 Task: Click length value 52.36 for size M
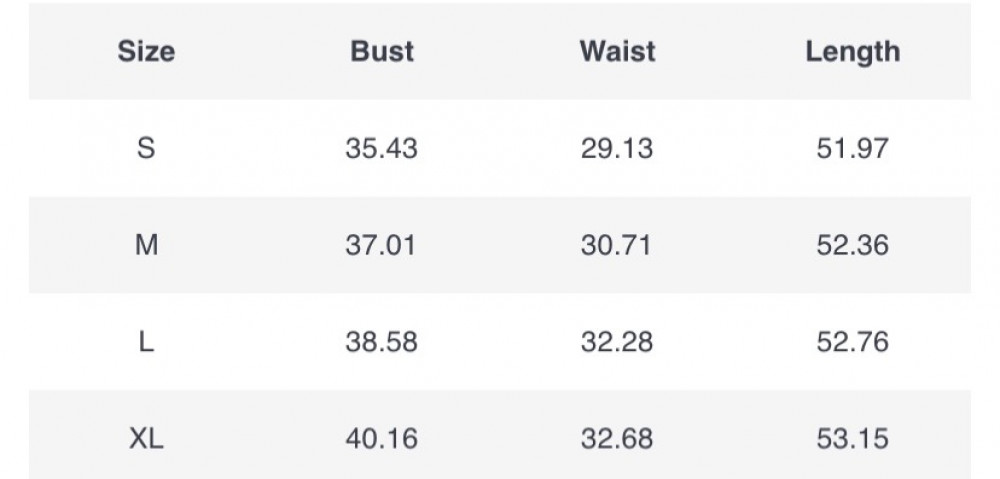click(x=852, y=245)
